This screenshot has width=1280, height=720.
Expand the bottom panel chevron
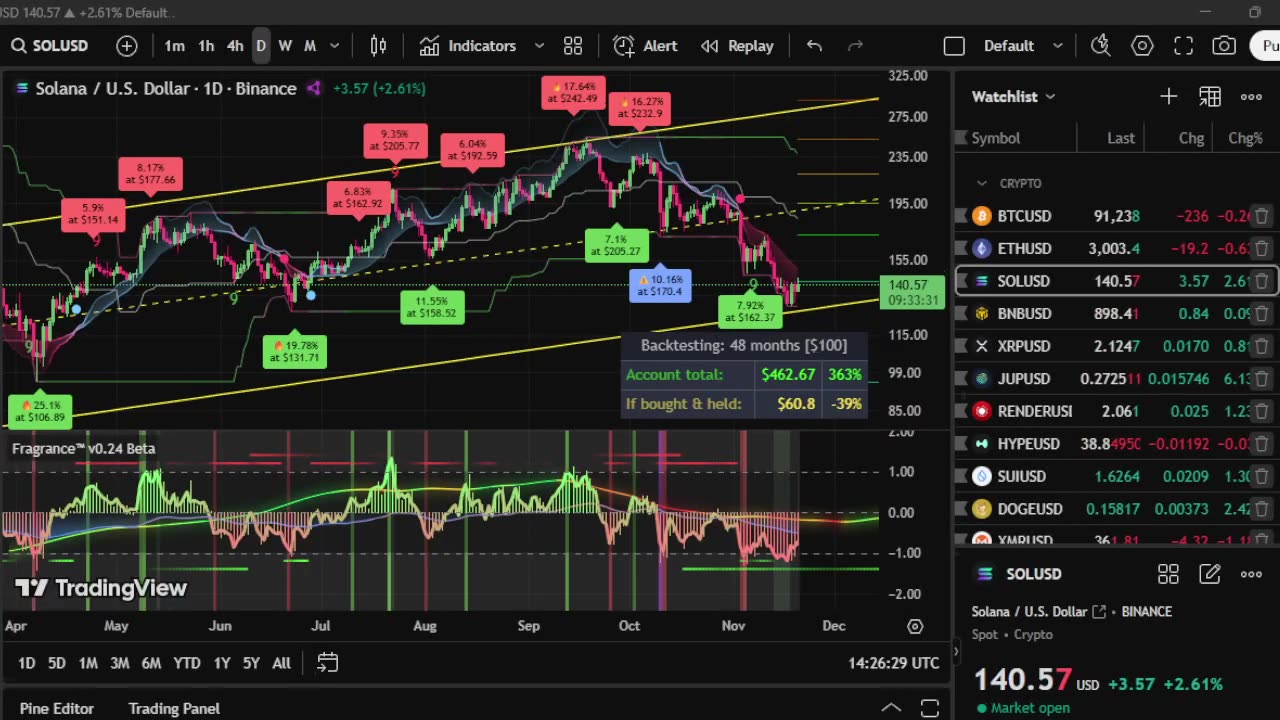890,708
